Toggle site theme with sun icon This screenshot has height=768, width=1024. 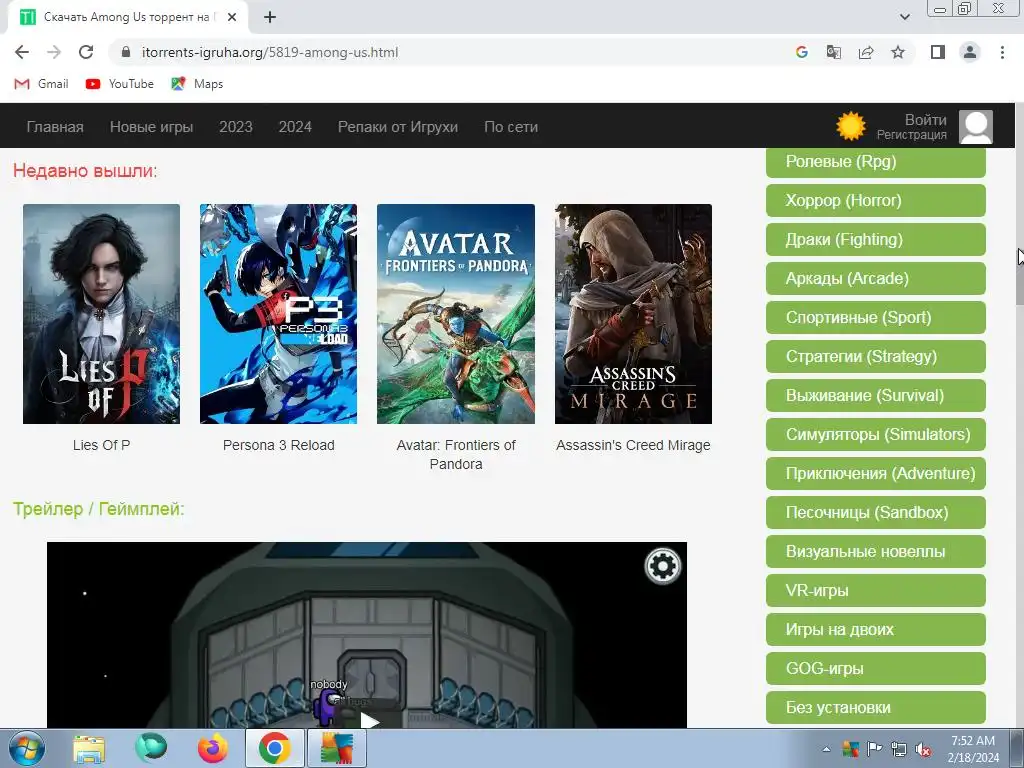pyautogui.click(x=850, y=126)
